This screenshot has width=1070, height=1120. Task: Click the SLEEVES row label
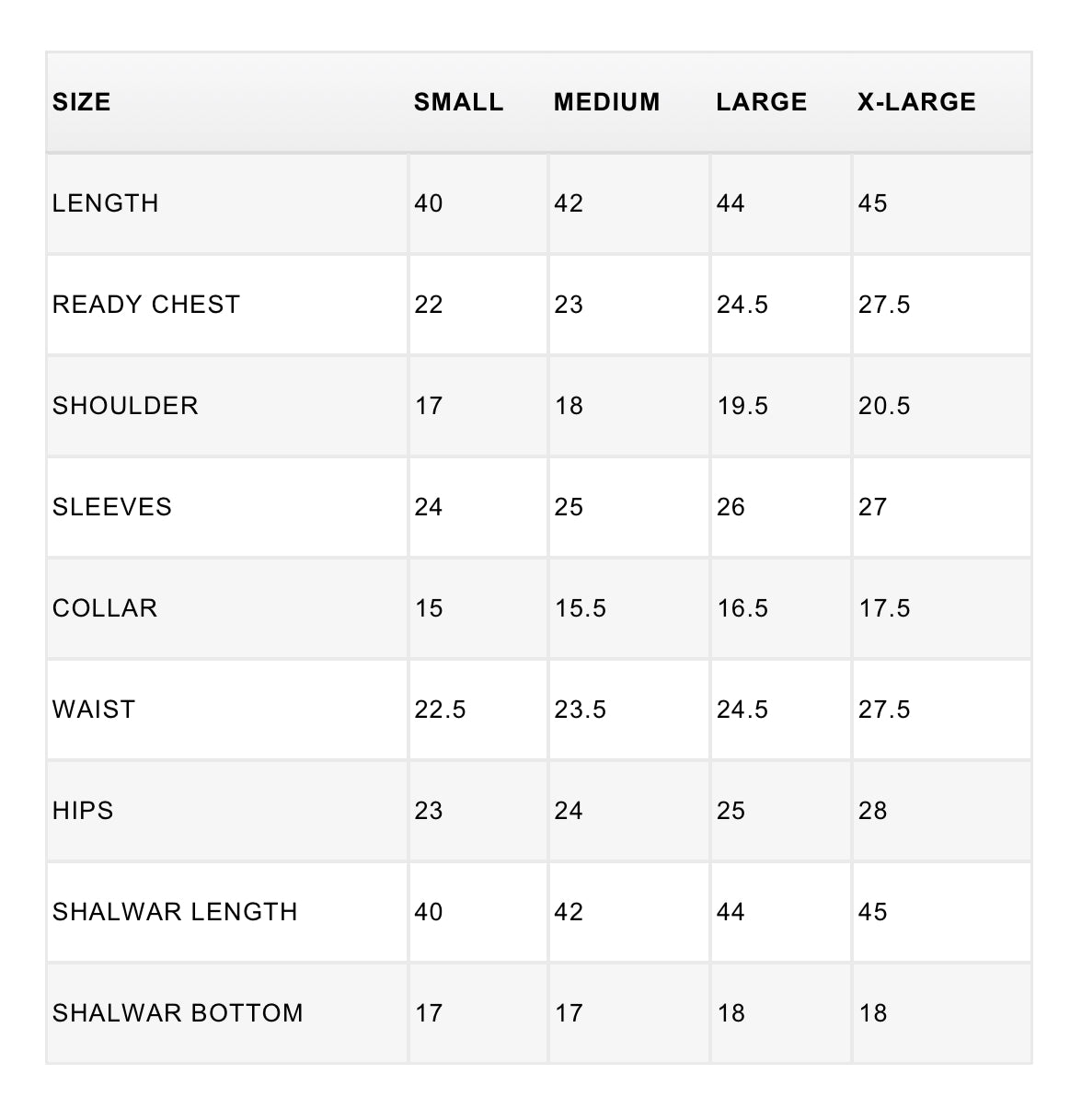click(x=112, y=507)
